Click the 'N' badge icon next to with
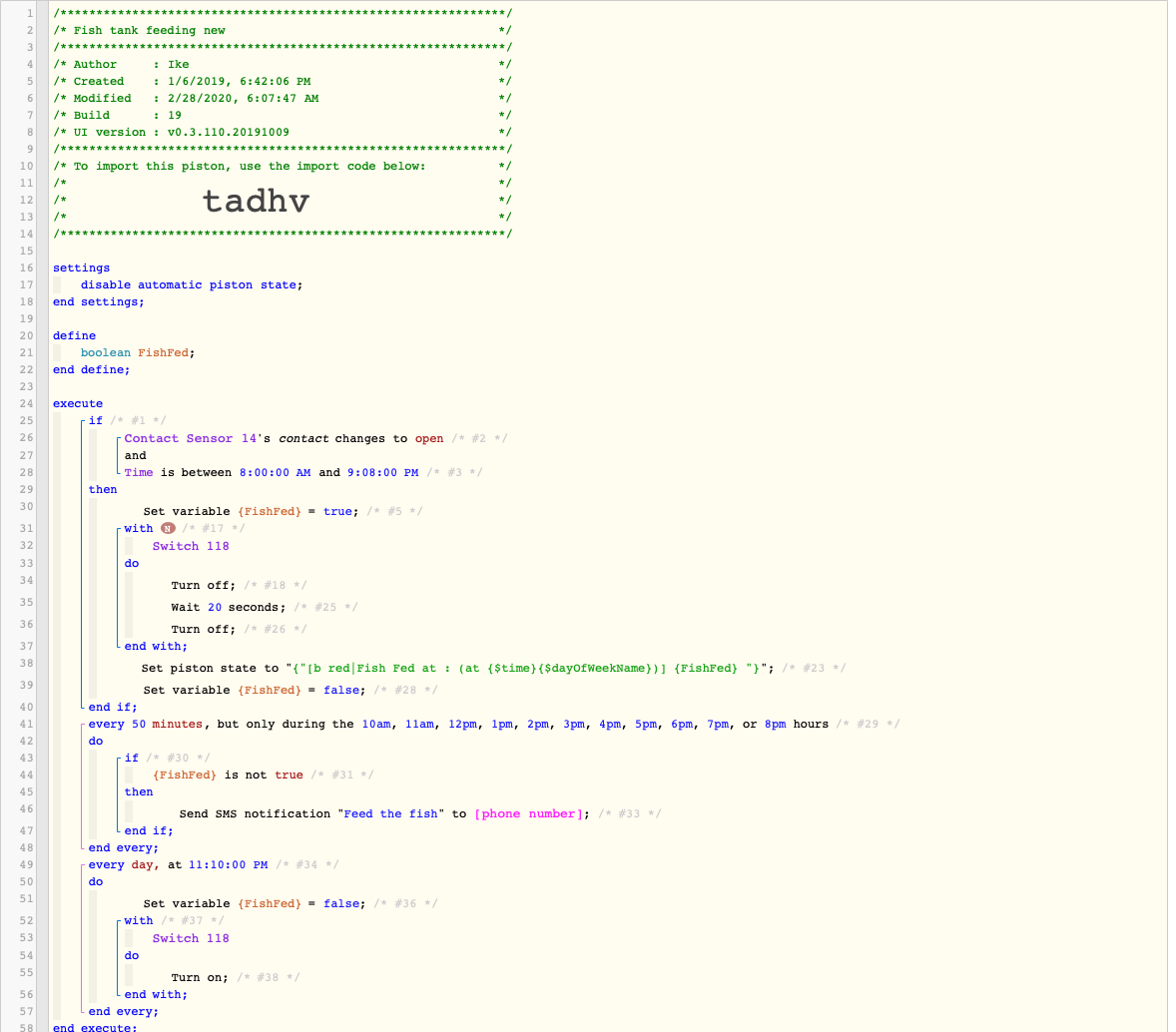 [168, 529]
